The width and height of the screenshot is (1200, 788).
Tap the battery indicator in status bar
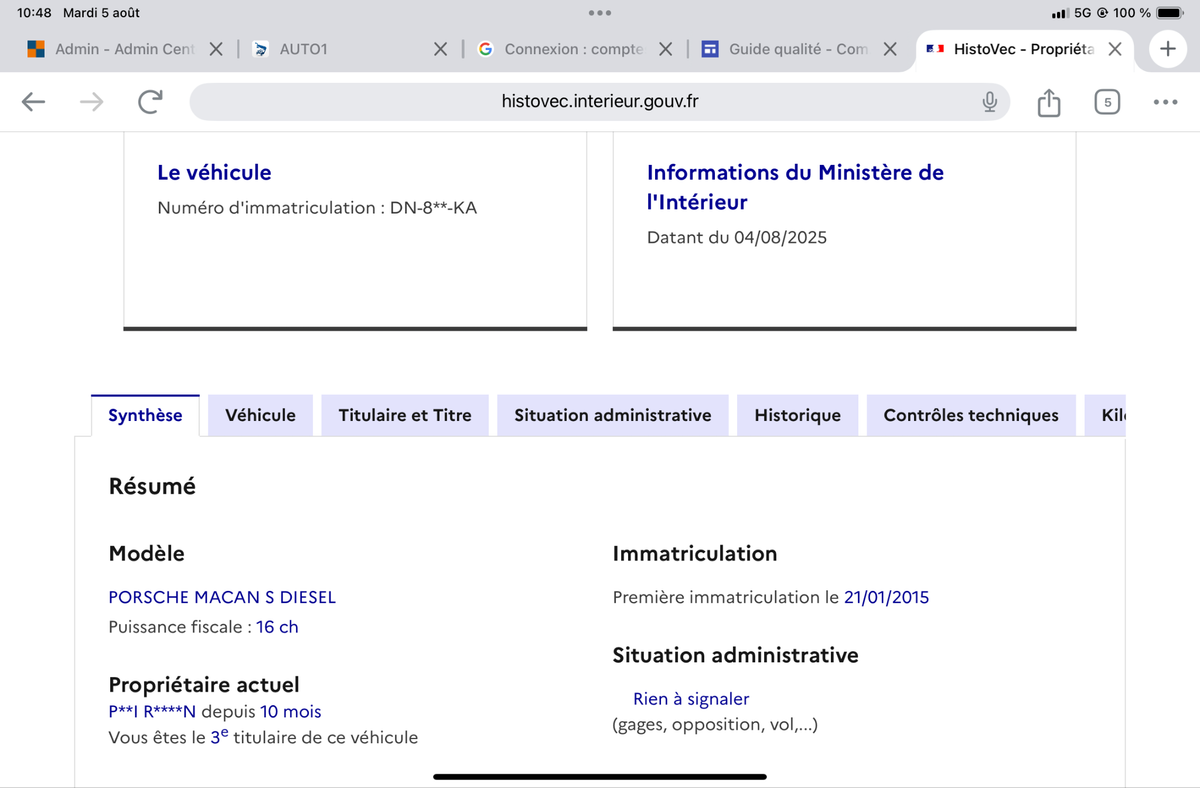point(1169,13)
